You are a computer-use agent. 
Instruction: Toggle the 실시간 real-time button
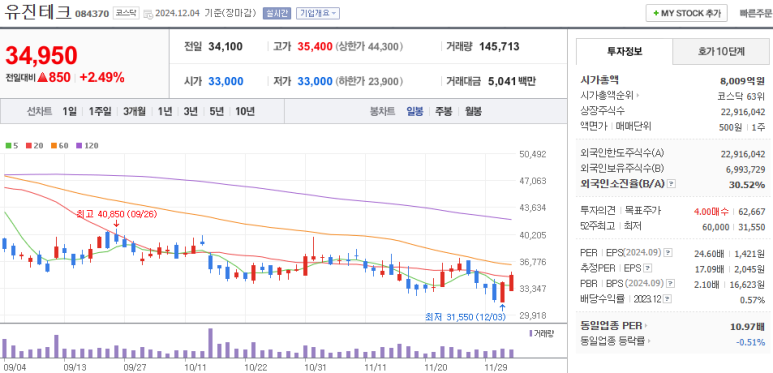277,13
